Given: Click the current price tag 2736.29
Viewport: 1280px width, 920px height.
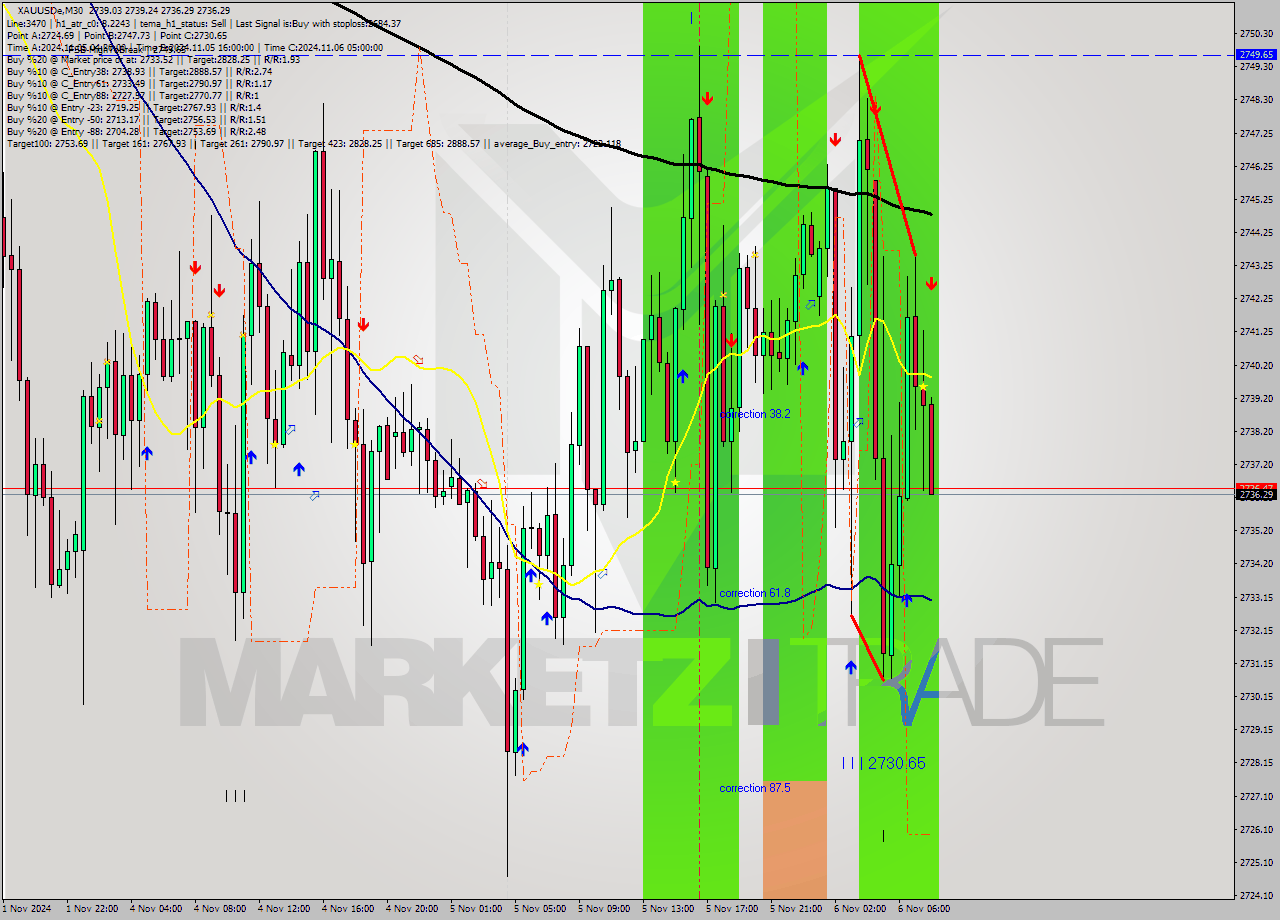Looking at the screenshot, I should [1256, 494].
